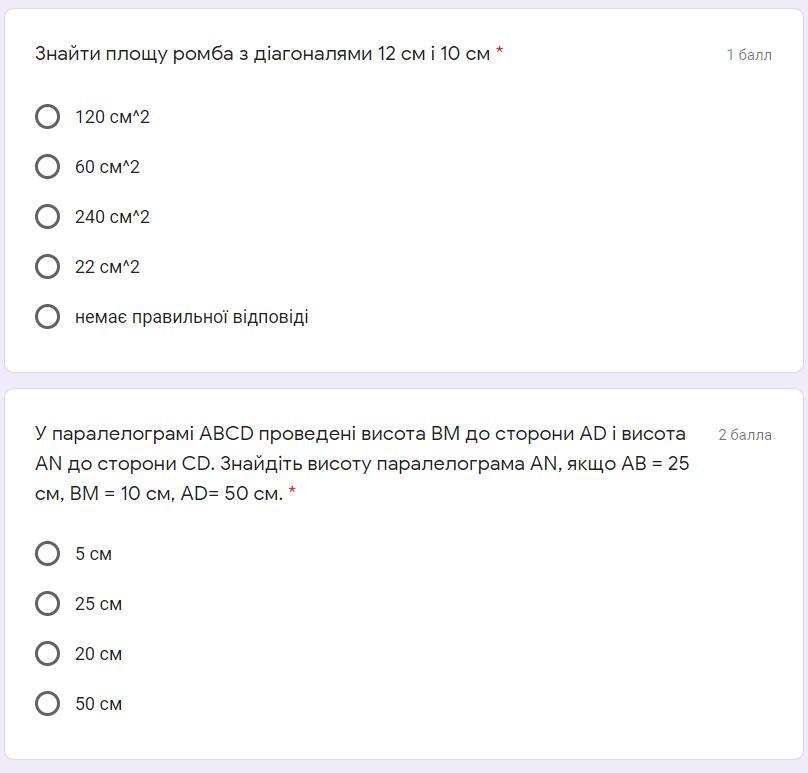The image size is (808, 773).
Task: Mark the 240 см^2 radio circle
Action: tap(47, 217)
